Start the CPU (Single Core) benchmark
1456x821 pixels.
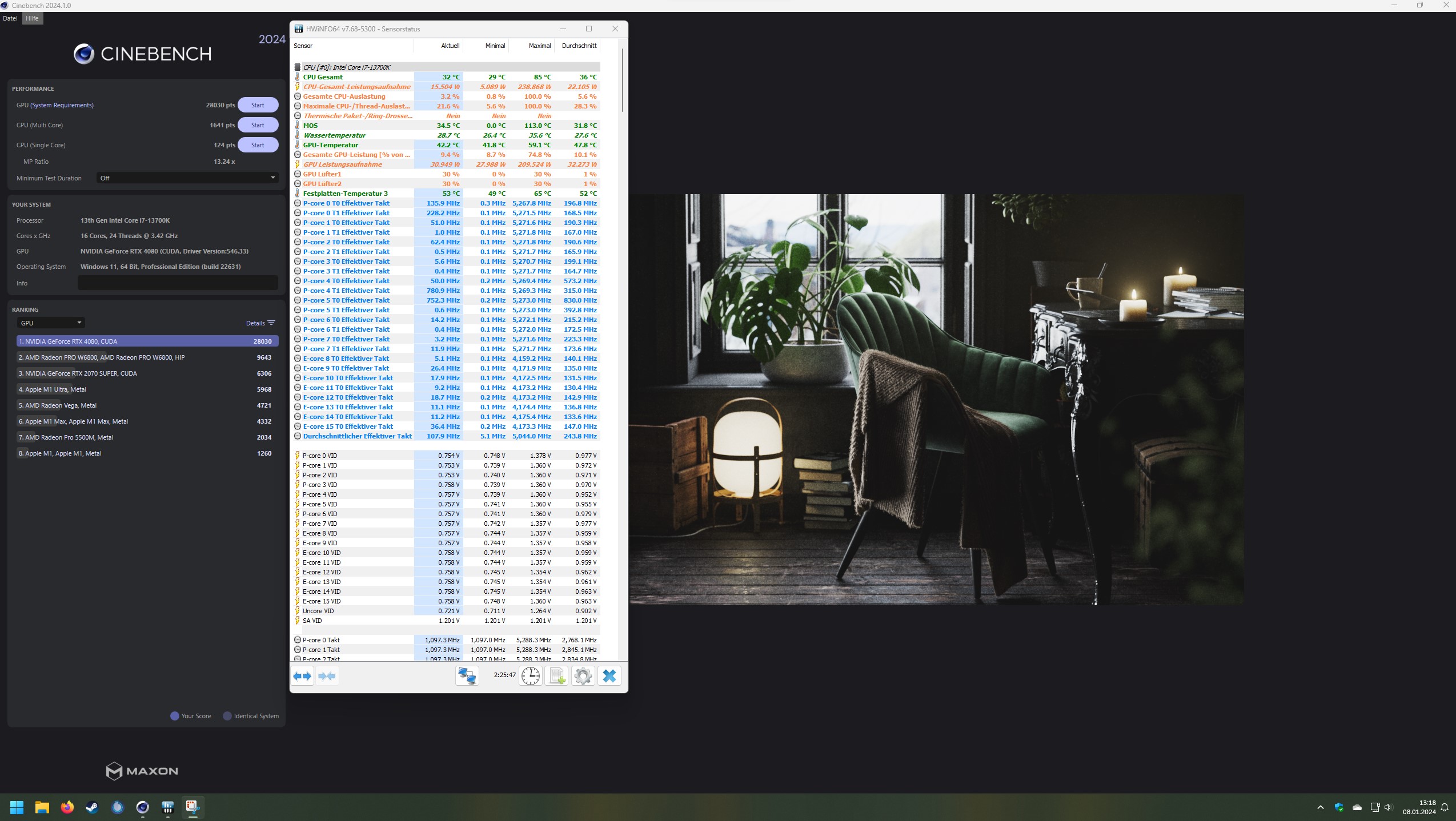[258, 145]
